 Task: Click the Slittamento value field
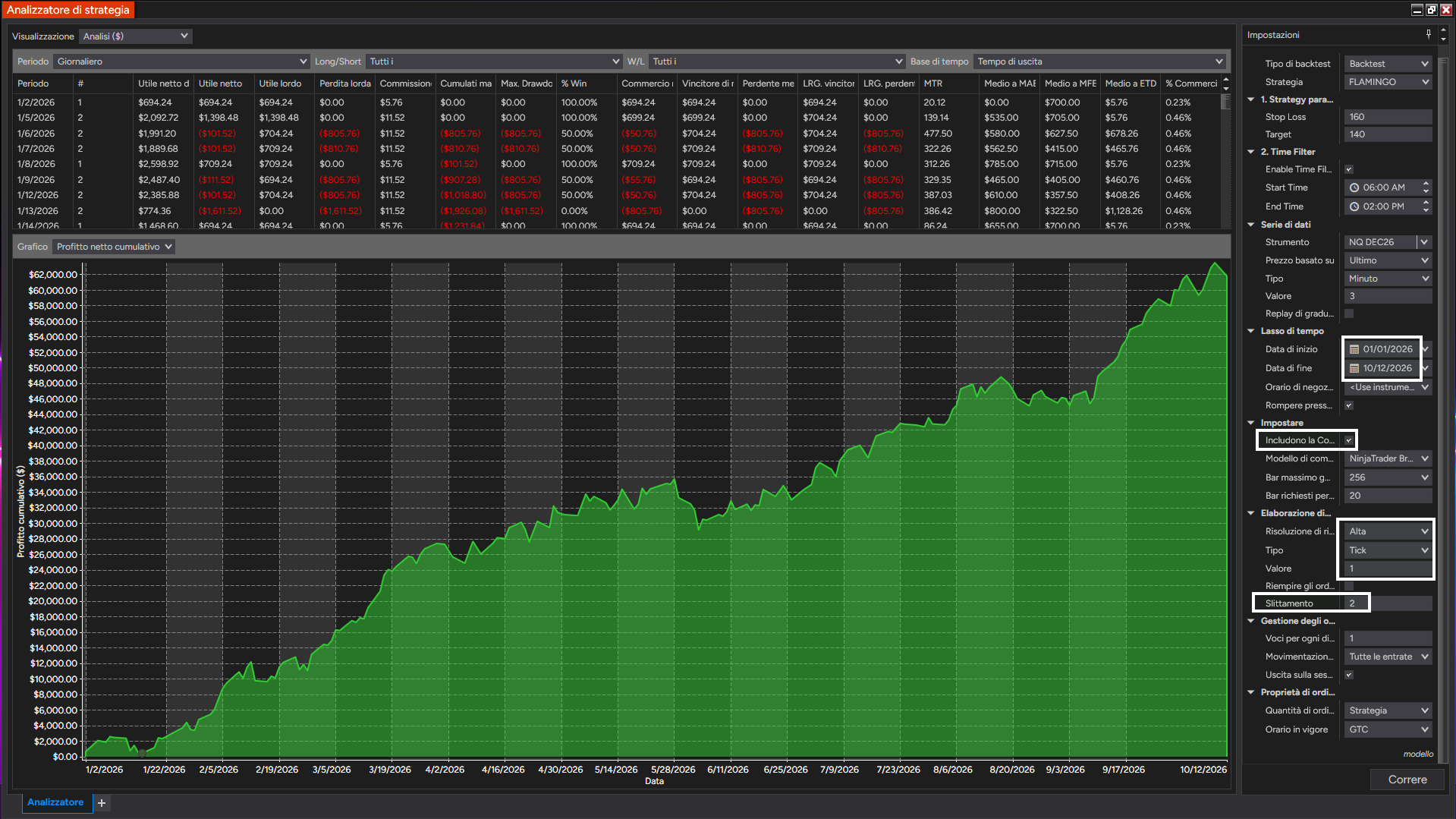(x=1388, y=603)
